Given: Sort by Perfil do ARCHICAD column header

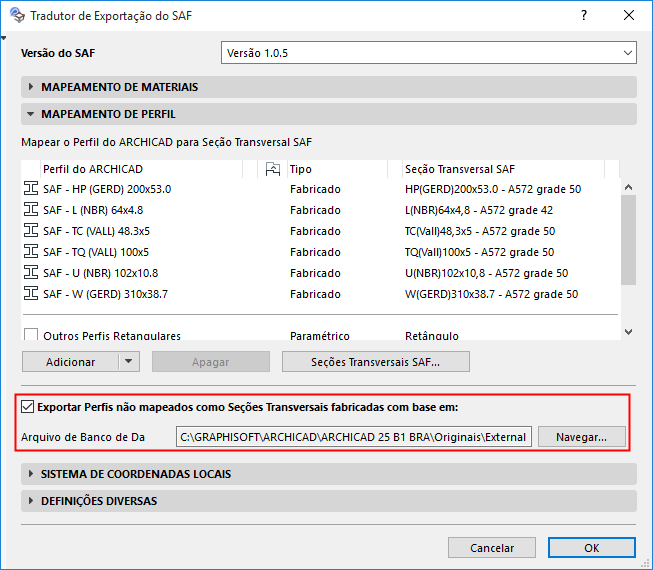Looking at the screenshot, I should tap(142, 169).
